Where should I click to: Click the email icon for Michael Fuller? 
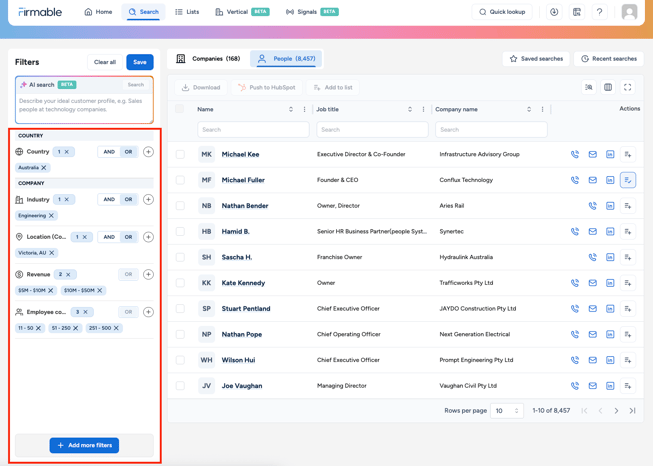click(592, 180)
